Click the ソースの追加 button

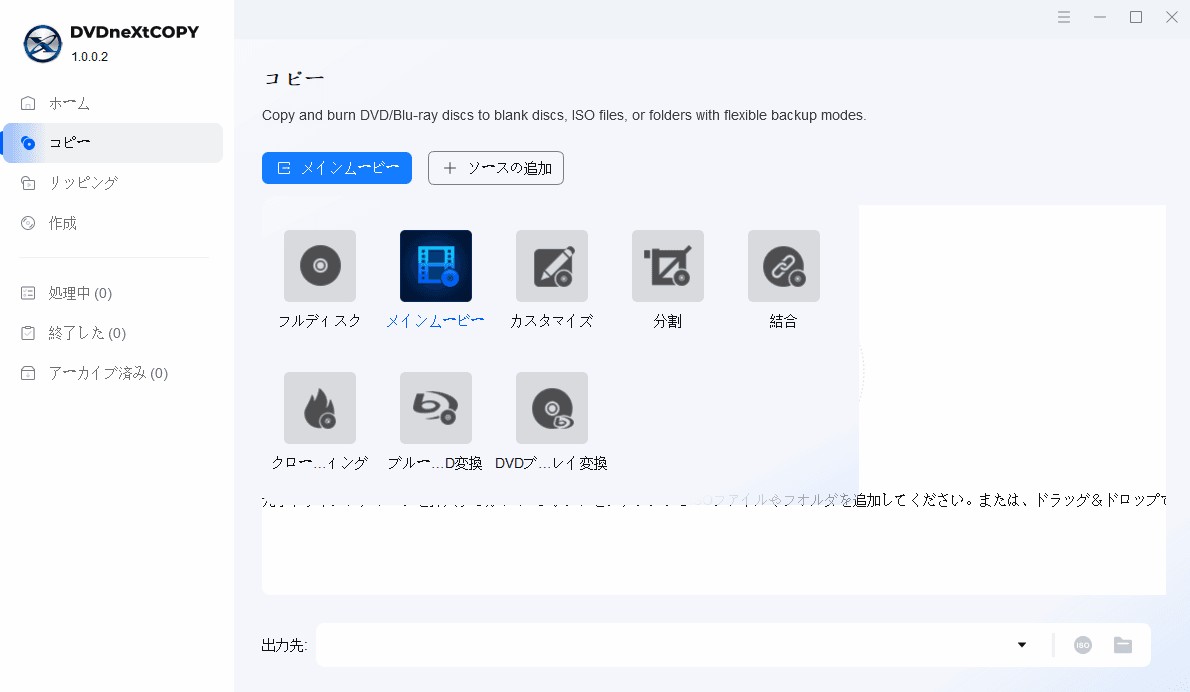(496, 168)
